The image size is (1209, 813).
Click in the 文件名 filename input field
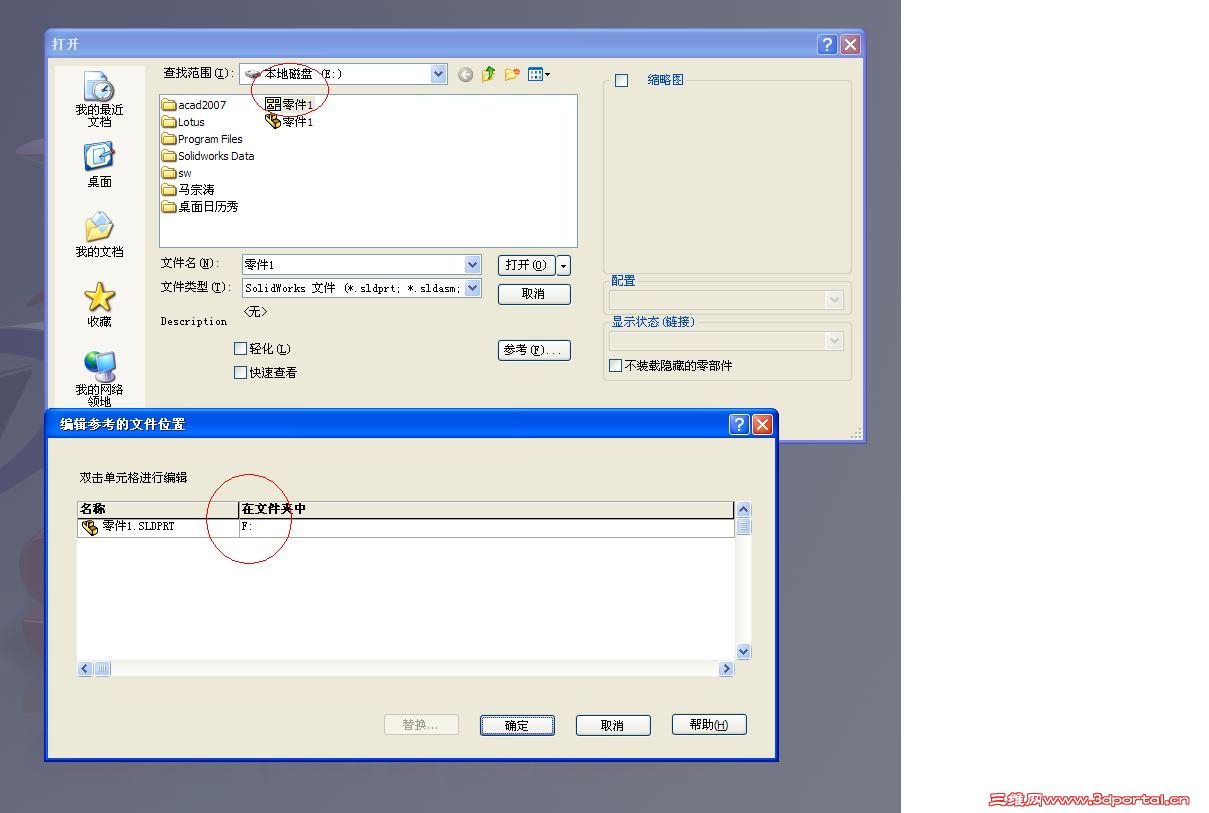(354, 265)
